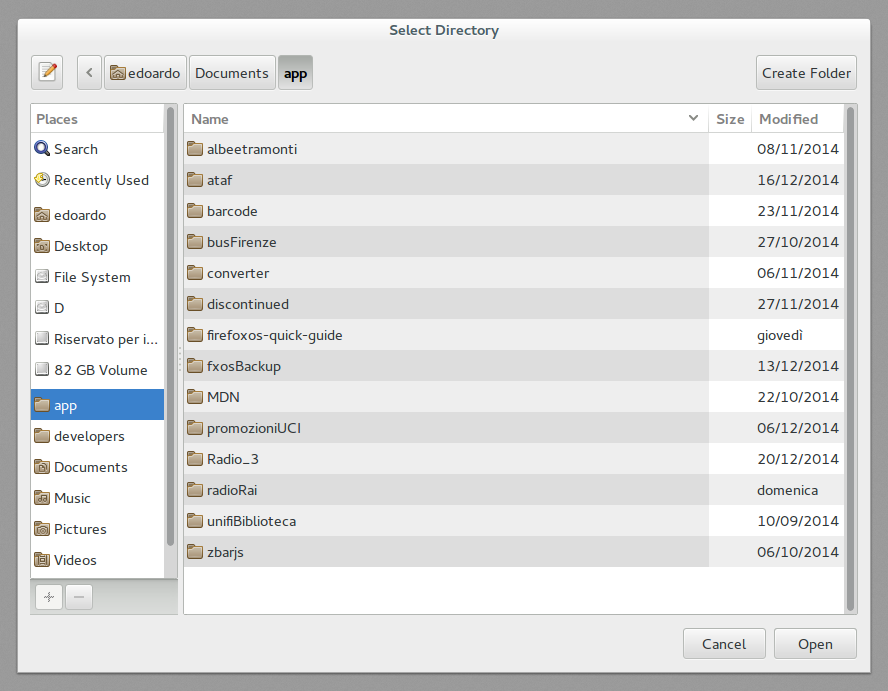Viewport: 888px width, 691px height.
Task: Click the add bookmark plus button
Action: tap(48, 597)
